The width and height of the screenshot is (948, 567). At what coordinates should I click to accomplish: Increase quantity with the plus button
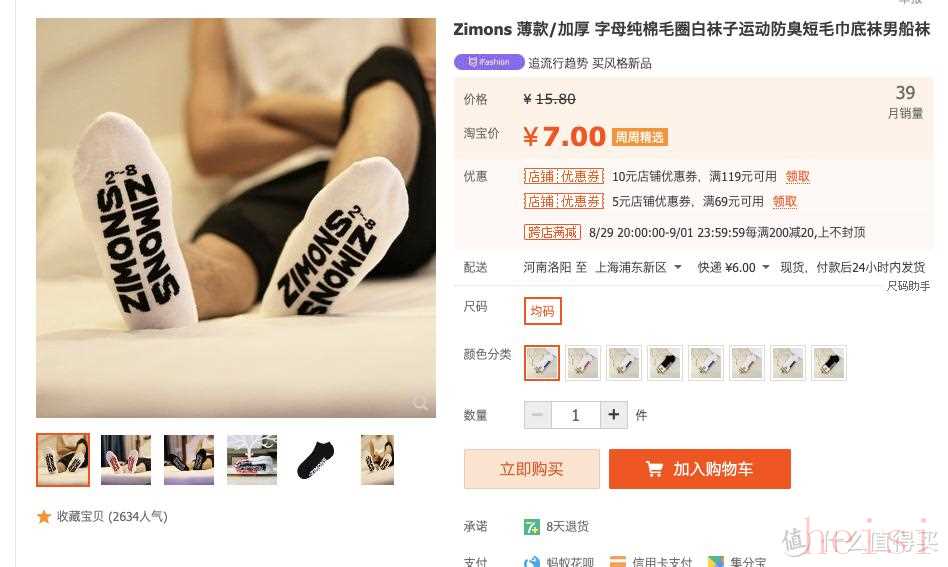614,415
